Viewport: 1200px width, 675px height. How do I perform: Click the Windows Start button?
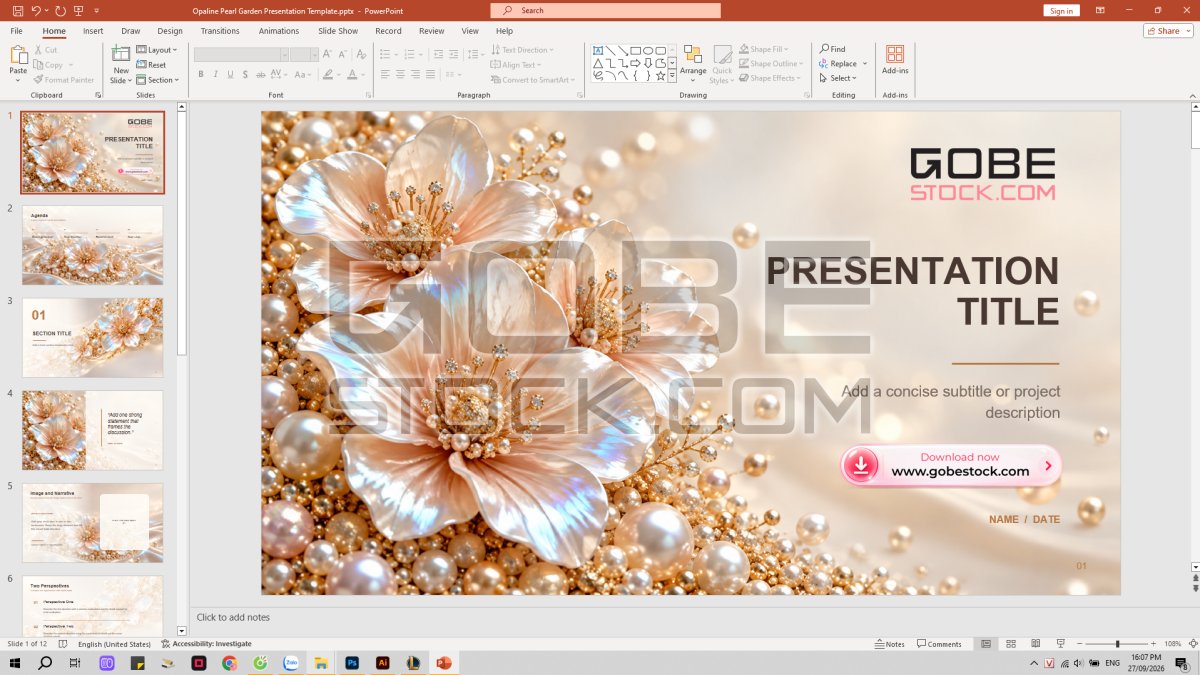pyautogui.click(x=15, y=663)
